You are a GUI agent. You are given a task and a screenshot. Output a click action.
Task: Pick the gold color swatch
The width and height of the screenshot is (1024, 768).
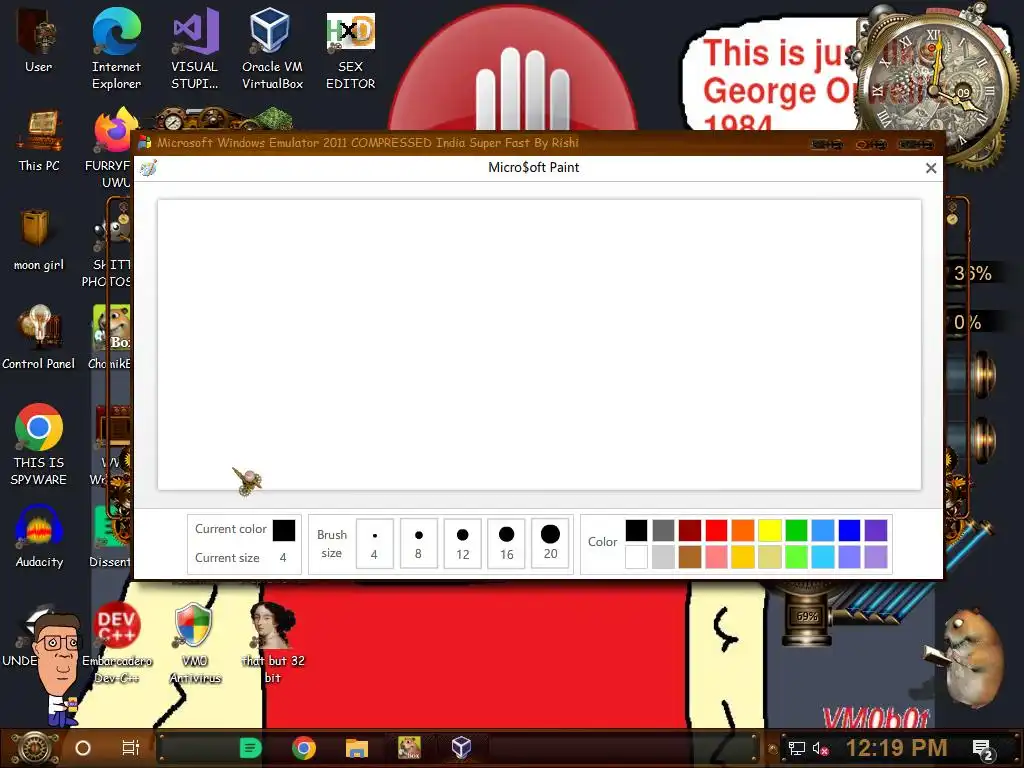(x=743, y=557)
